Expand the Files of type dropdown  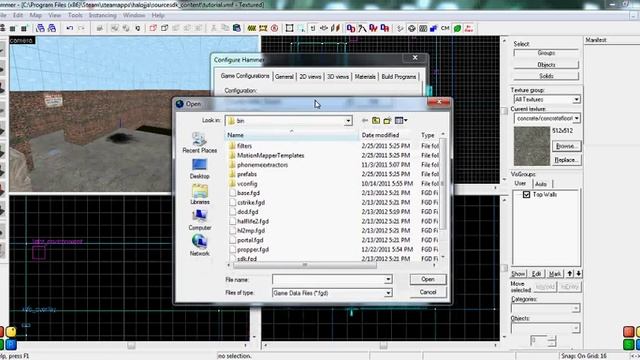click(388, 293)
